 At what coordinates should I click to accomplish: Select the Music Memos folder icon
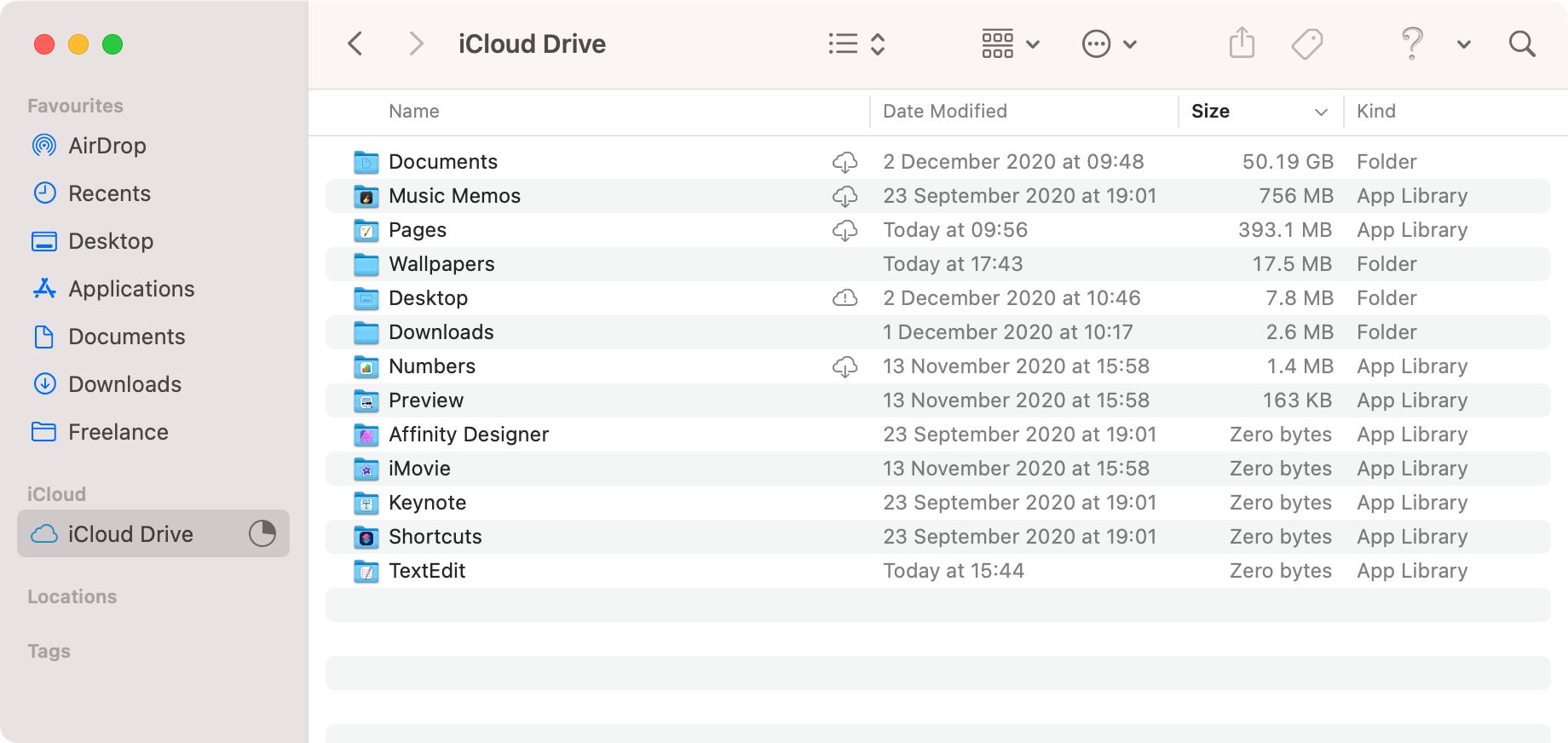[x=366, y=196]
